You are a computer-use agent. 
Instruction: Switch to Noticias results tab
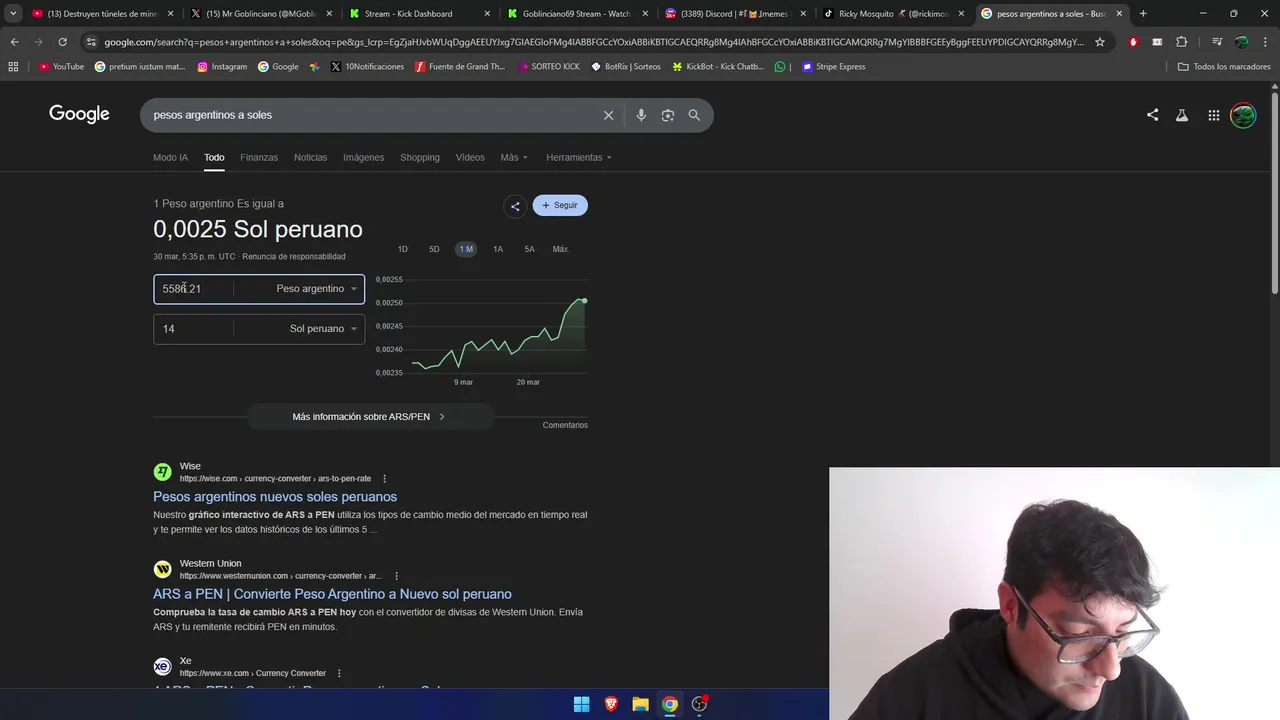310,157
